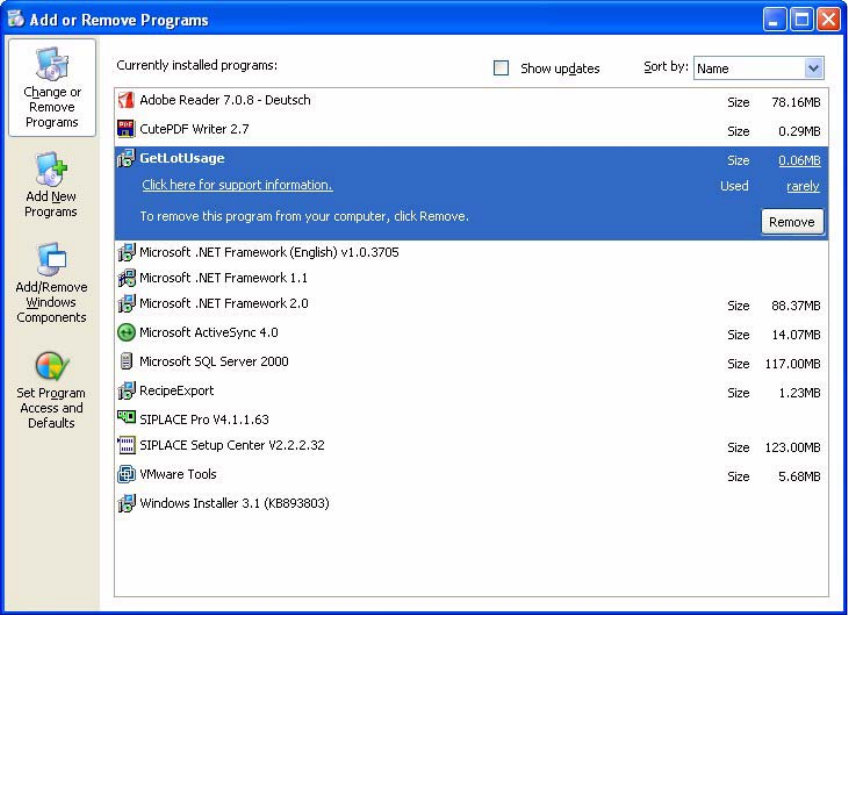Click the 117.00MB size value
The image size is (848, 796).
792,364
